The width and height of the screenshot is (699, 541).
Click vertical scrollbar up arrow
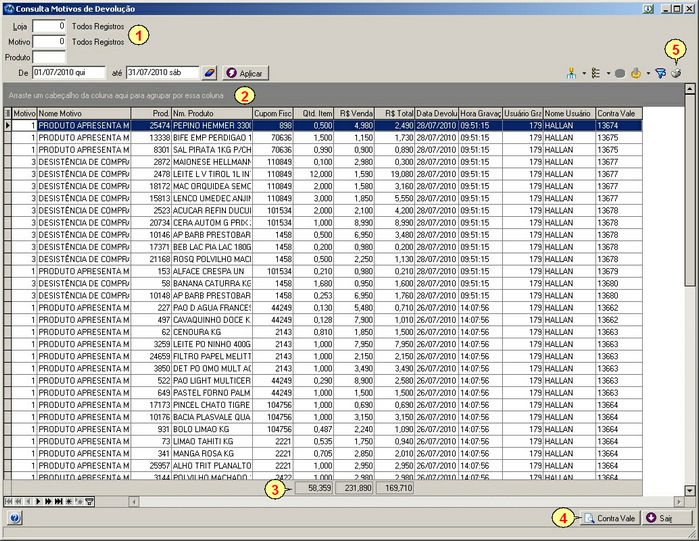point(690,88)
